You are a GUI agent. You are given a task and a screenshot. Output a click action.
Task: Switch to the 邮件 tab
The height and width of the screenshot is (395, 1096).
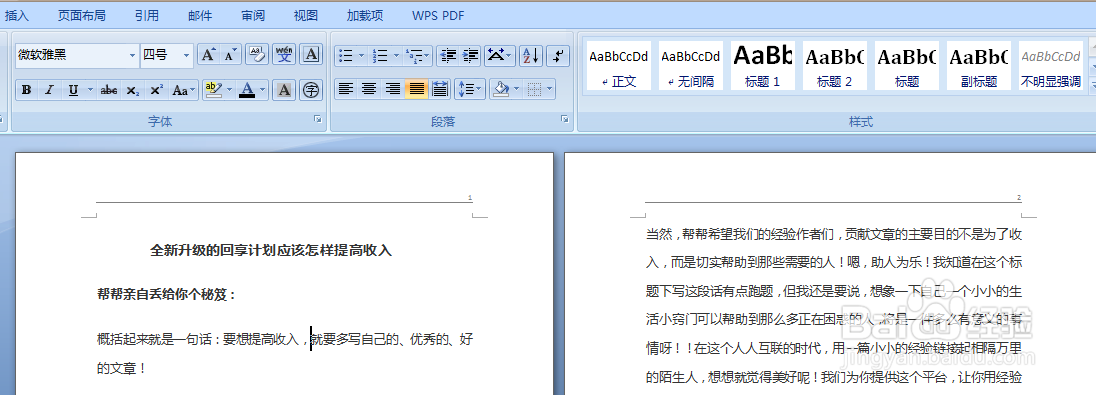(200, 15)
